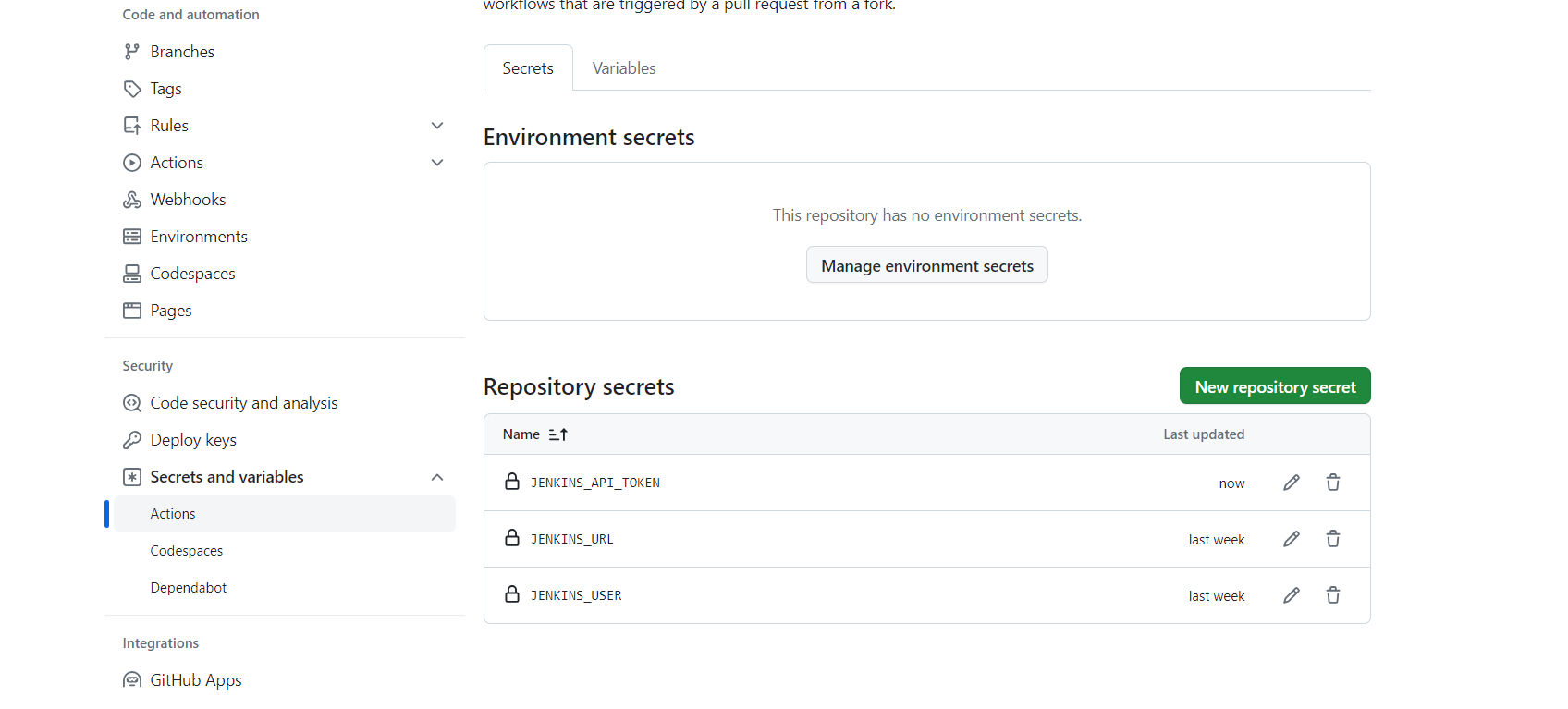The width and height of the screenshot is (1568, 709).
Task: Select the JENKINS_URL secret name
Action: tap(571, 539)
